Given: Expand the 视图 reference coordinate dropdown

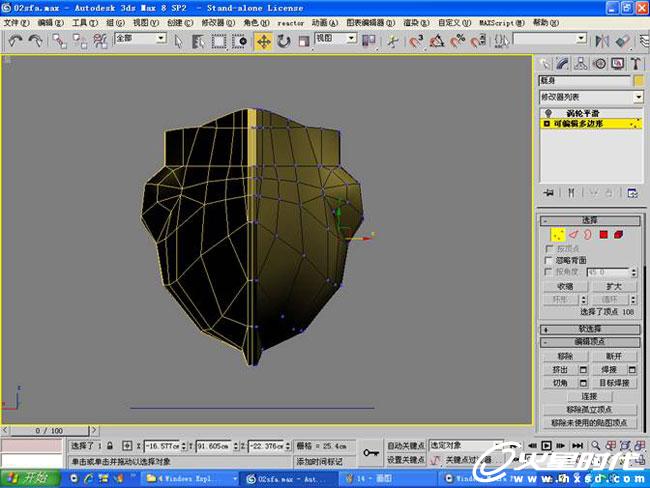Looking at the screenshot, I should [351, 39].
